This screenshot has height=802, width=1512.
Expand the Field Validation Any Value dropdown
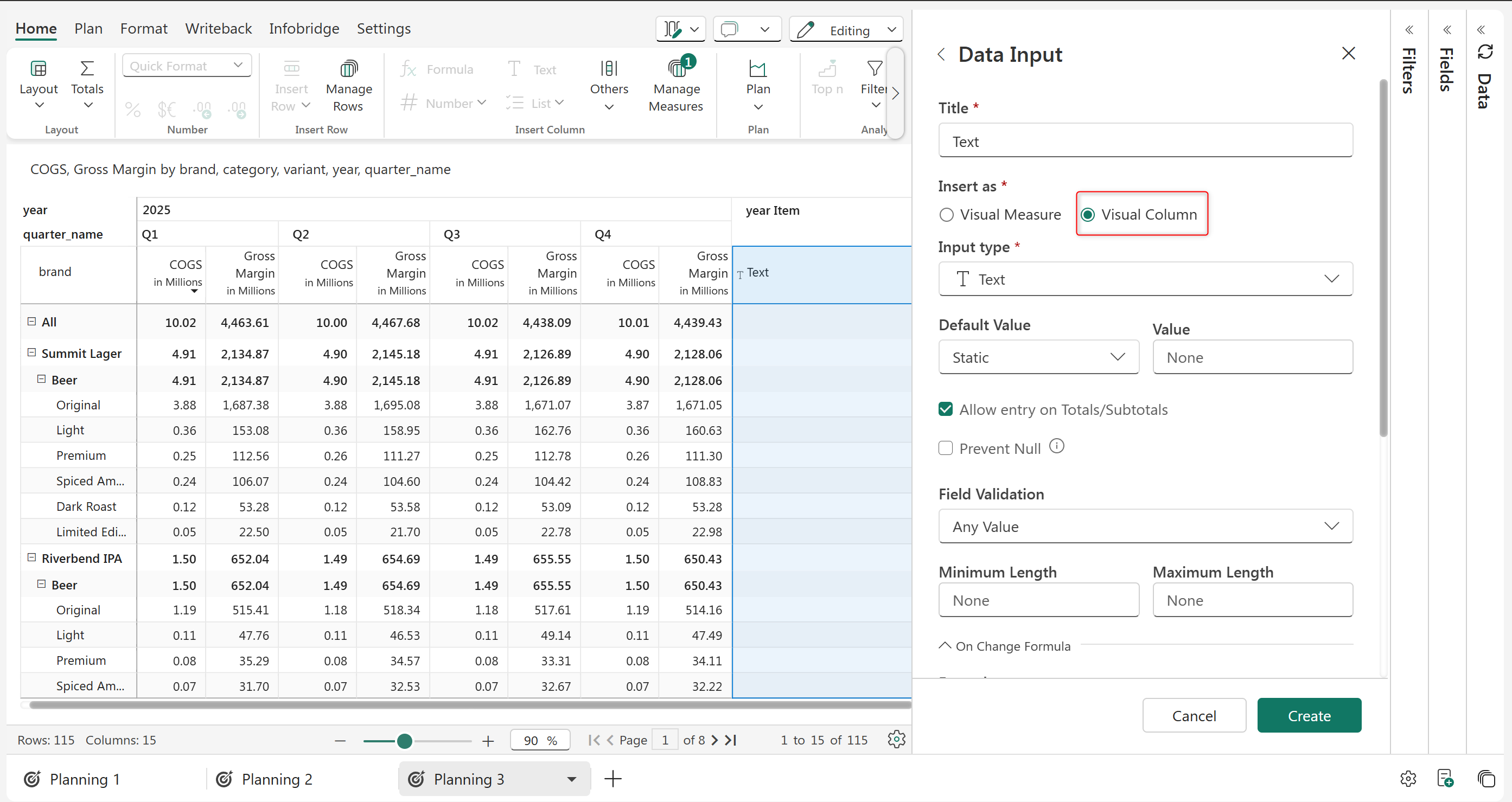[x=1145, y=527]
